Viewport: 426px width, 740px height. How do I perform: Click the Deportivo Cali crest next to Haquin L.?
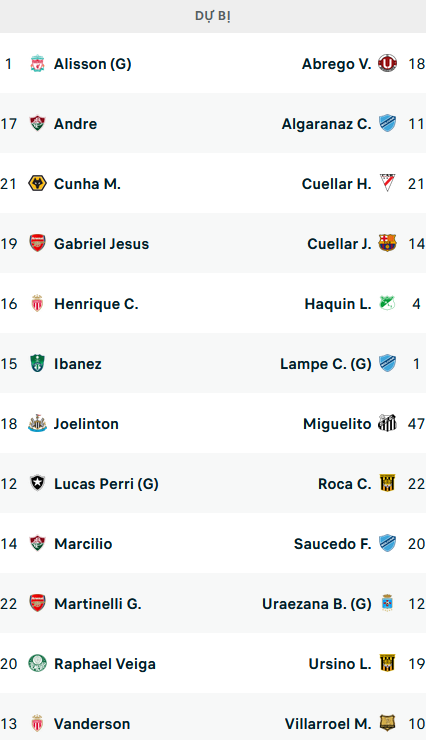tap(387, 303)
